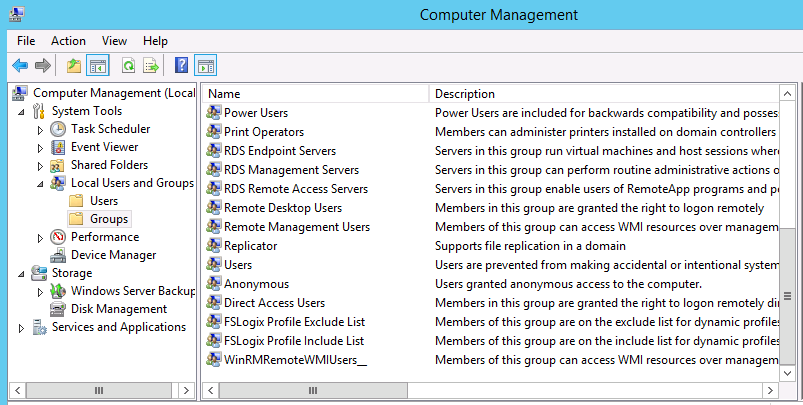Click the Shared Folders icon
The height and width of the screenshot is (405, 803).
[x=57, y=165]
